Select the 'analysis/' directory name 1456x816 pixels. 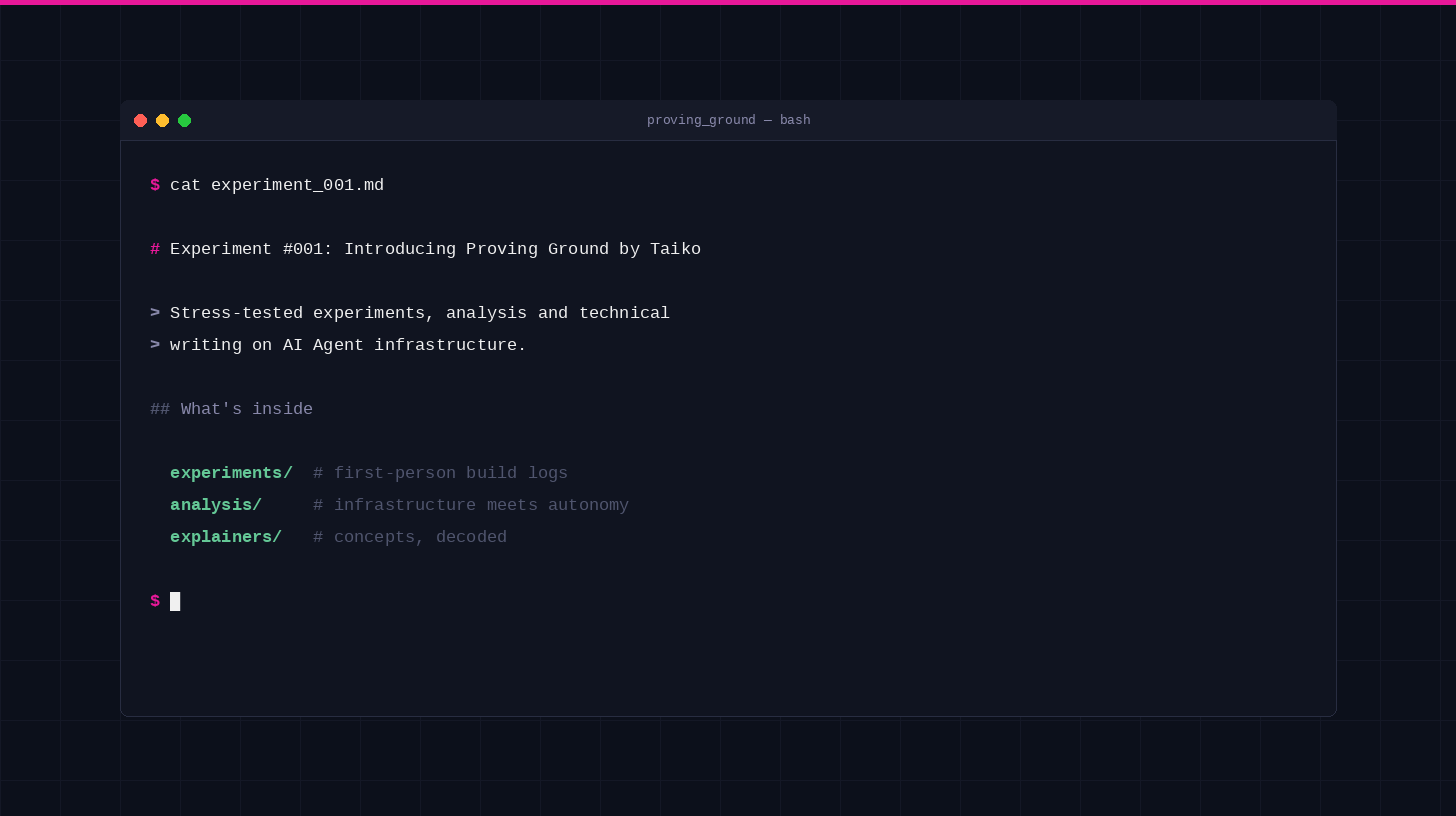coord(216,505)
